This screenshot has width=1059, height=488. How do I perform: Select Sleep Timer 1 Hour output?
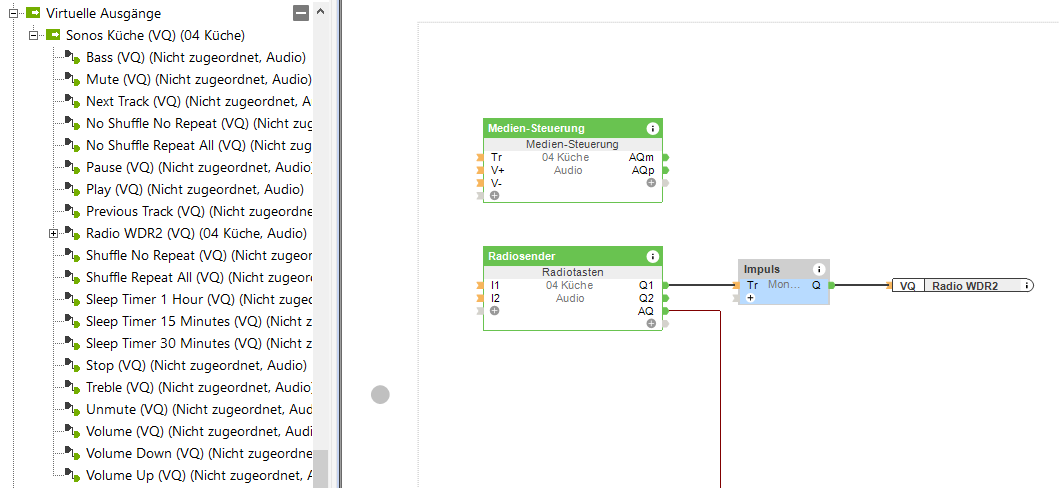click(x=160, y=299)
